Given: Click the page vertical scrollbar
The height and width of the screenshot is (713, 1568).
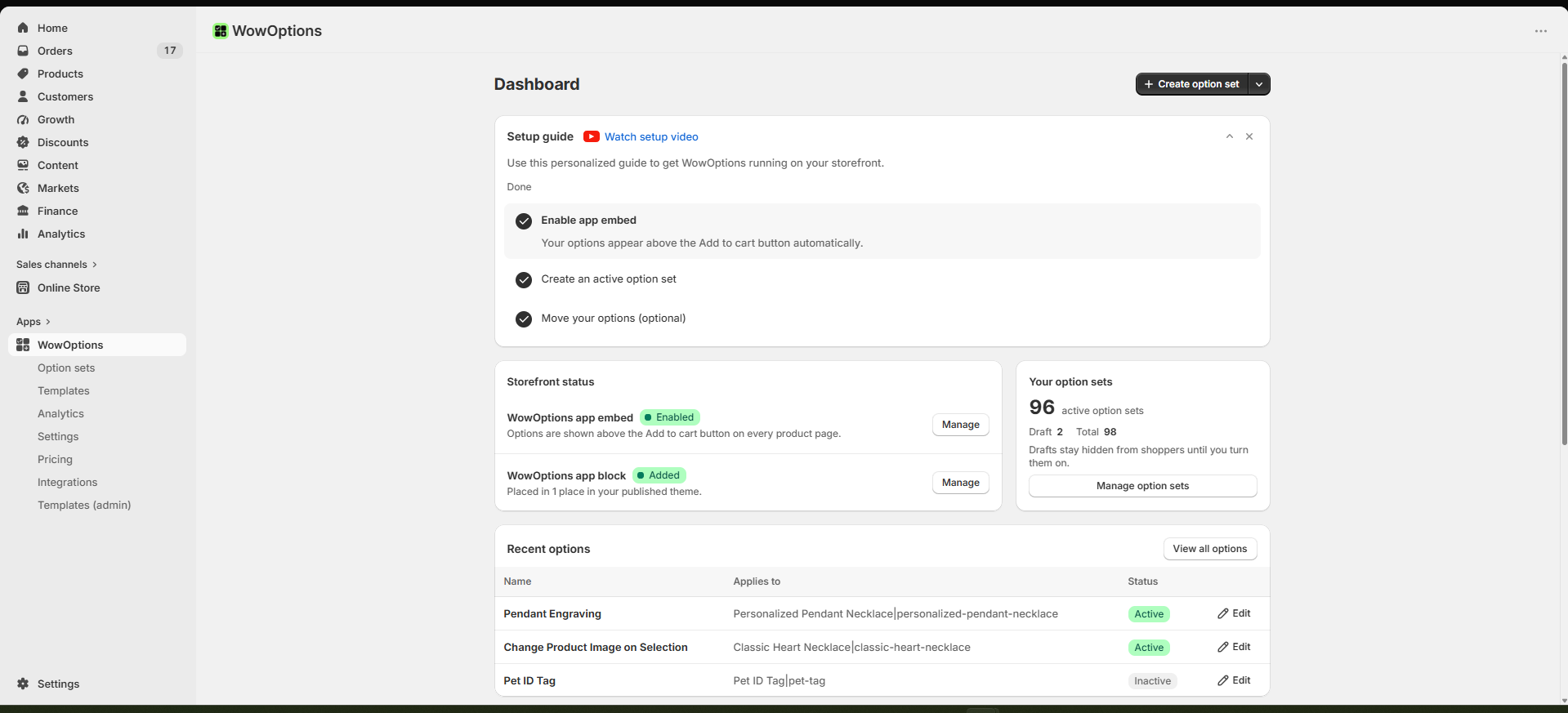Looking at the screenshot, I should (1564, 253).
